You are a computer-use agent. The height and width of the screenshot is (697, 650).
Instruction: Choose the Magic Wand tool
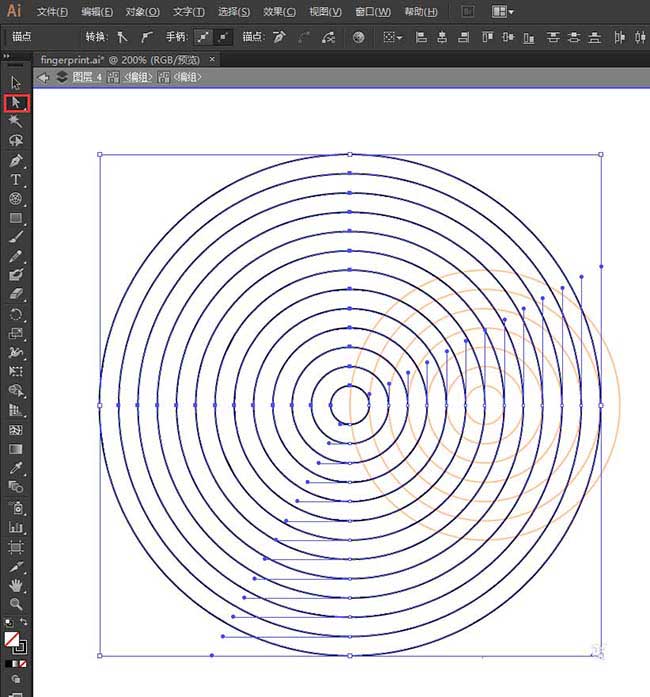16,121
